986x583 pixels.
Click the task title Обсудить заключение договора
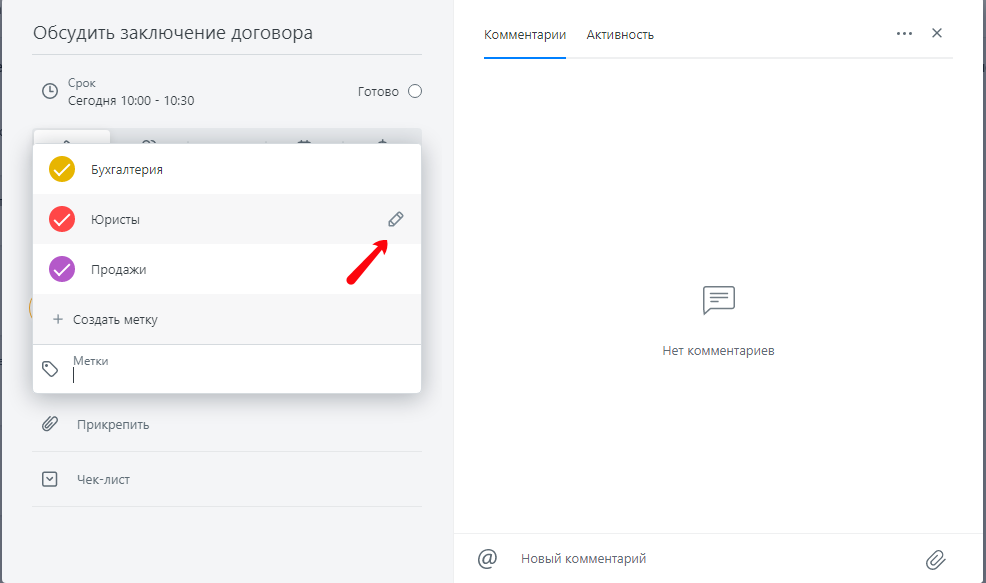(173, 33)
